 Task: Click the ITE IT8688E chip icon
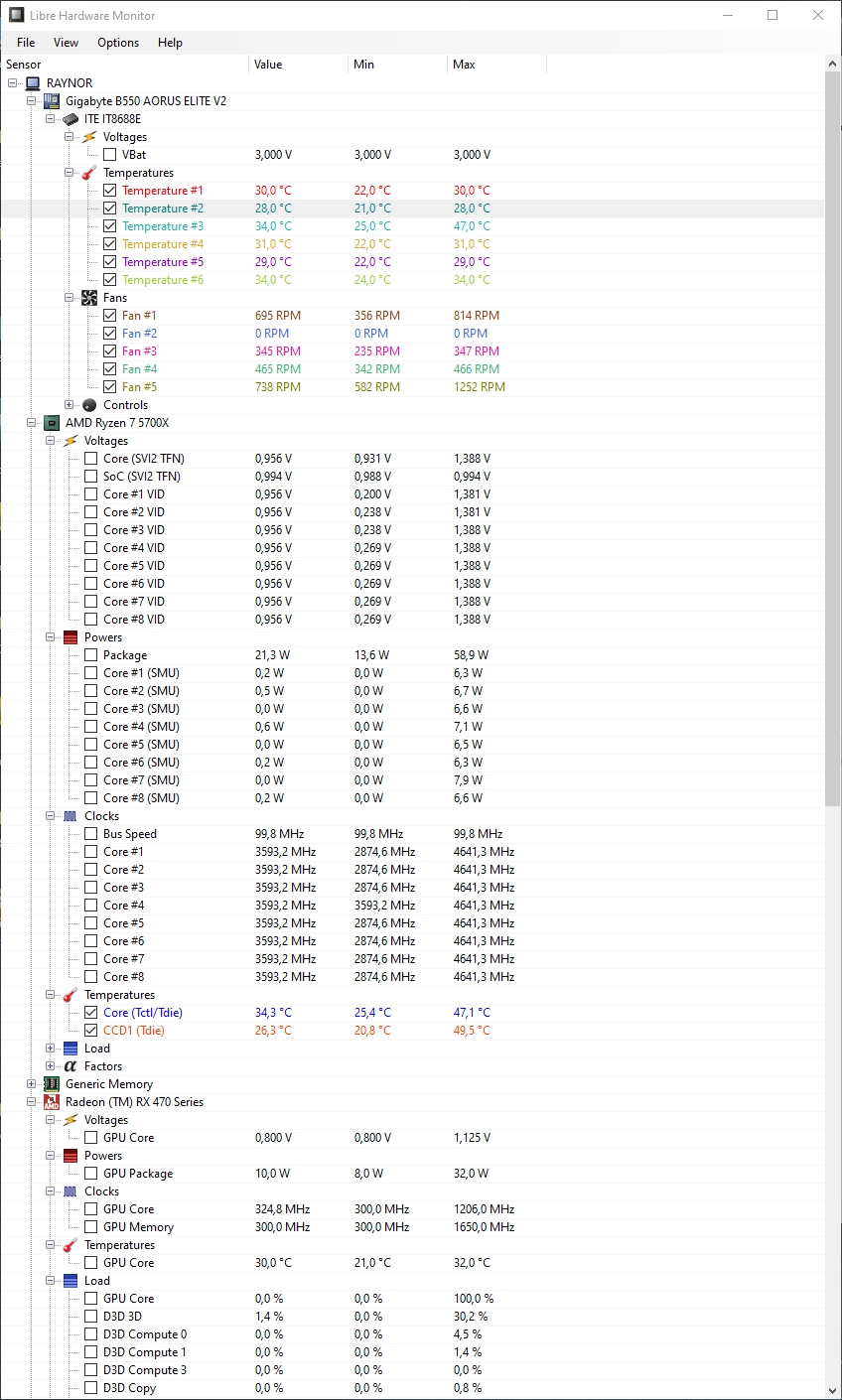[70, 119]
